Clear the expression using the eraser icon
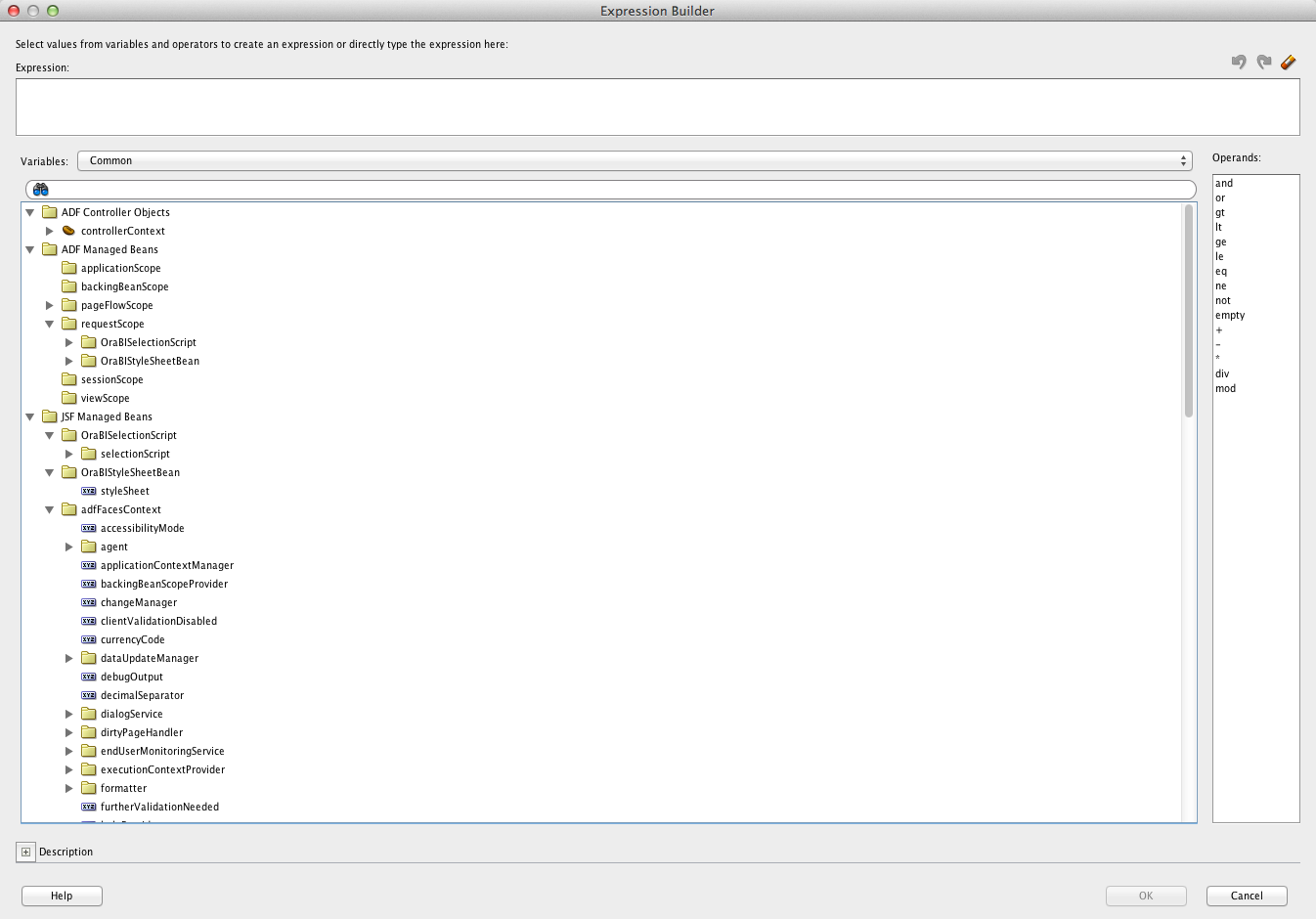 tap(1288, 62)
